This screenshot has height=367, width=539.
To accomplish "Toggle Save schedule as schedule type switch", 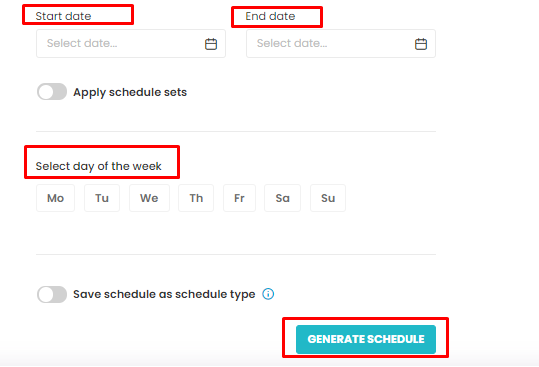I will (52, 294).
